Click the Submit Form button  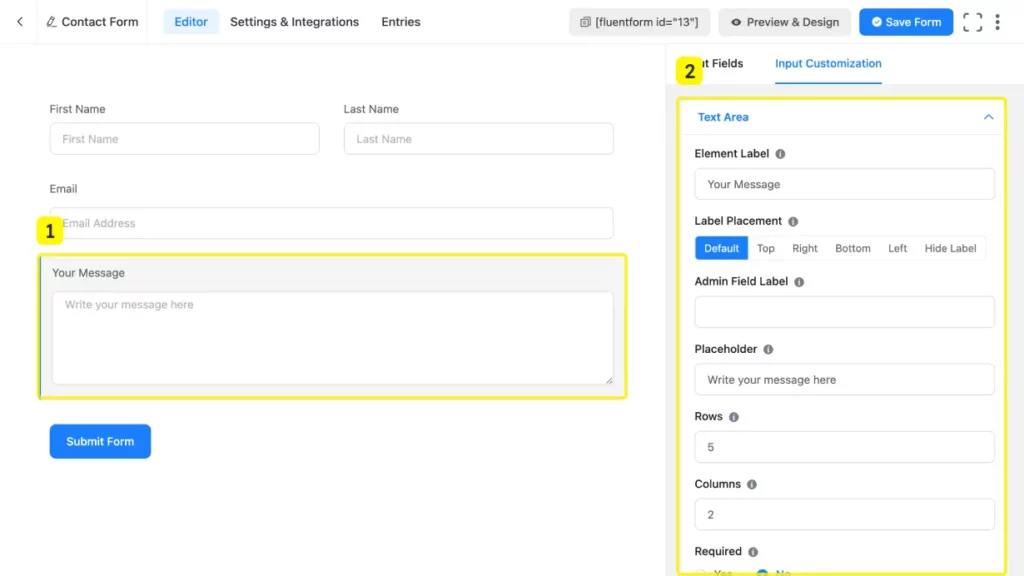tap(100, 441)
